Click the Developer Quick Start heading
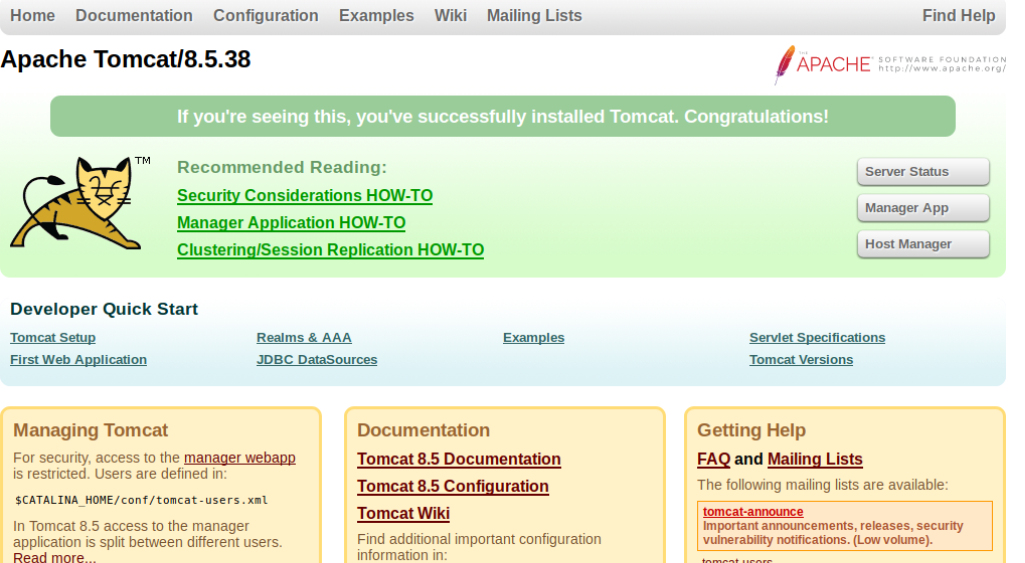 click(104, 309)
